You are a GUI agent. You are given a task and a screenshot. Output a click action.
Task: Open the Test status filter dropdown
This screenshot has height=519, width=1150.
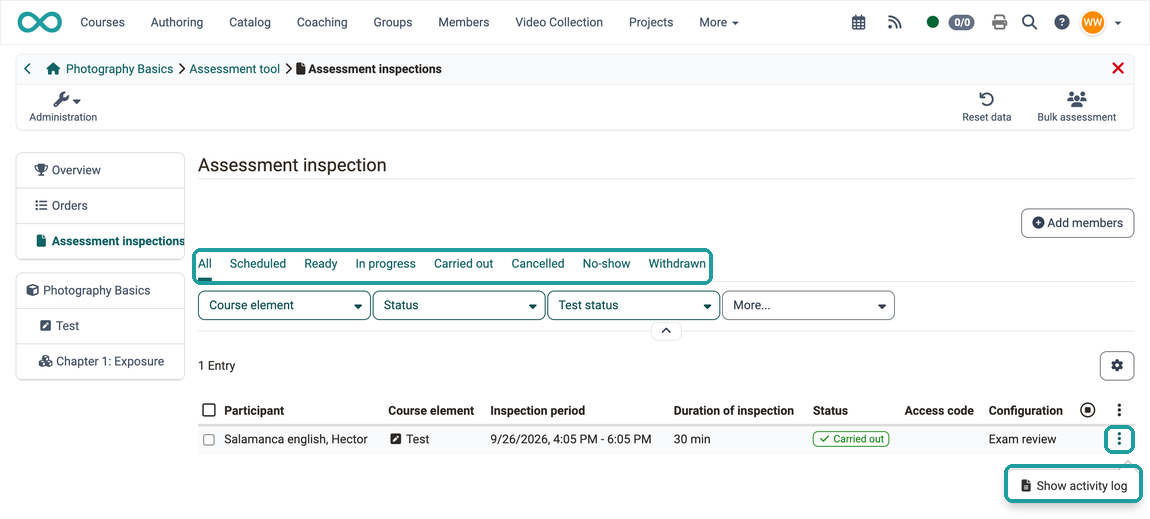pos(634,306)
